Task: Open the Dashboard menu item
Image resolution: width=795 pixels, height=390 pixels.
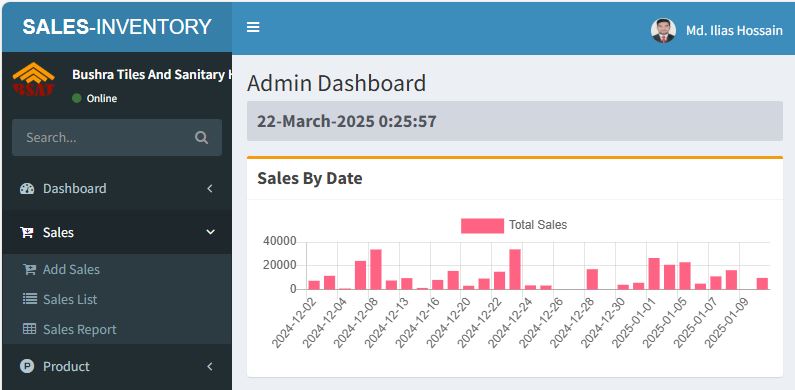Action: click(117, 189)
